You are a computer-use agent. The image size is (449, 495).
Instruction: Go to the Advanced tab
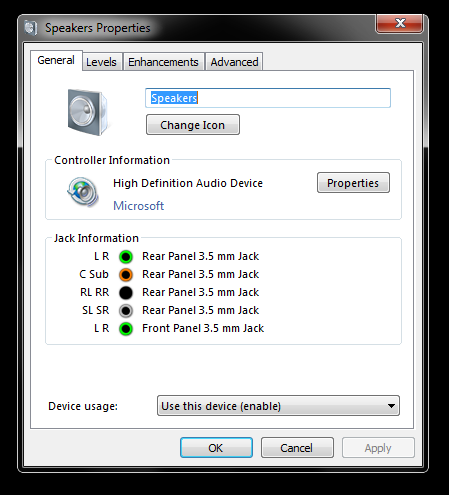point(234,62)
